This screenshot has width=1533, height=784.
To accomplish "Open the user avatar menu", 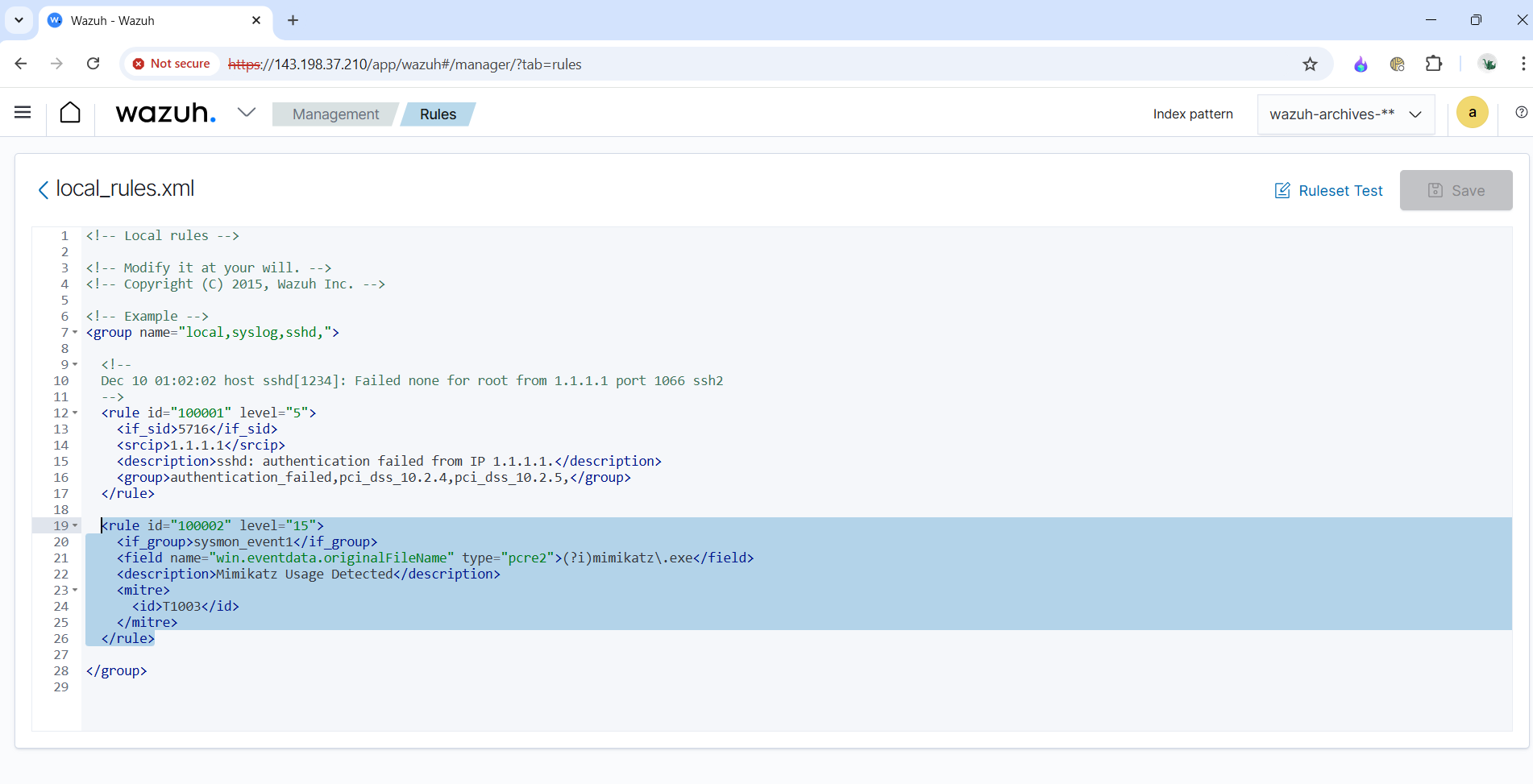I will pyautogui.click(x=1473, y=113).
